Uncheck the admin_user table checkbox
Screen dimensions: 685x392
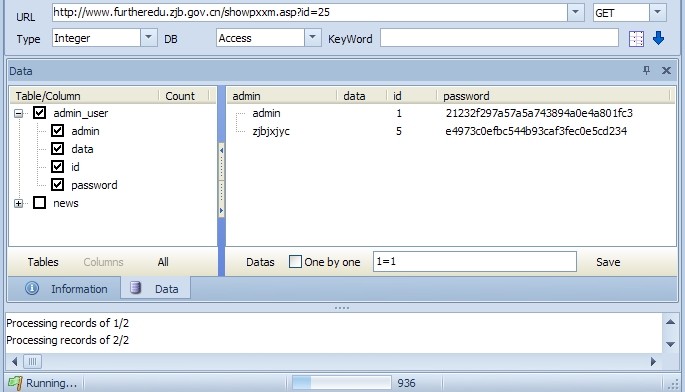click(39, 113)
